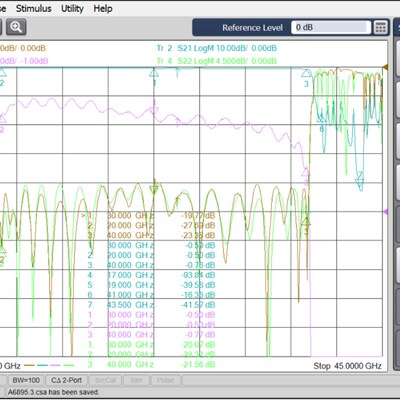Open the Utility menu

click(x=72, y=8)
